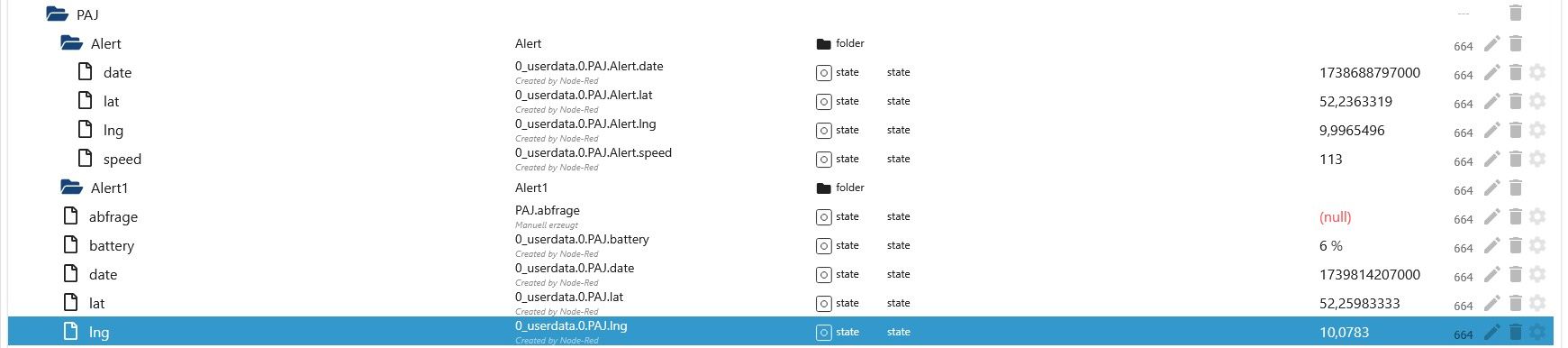Image resolution: width=1568 pixels, height=348 pixels.
Task: Open settings gear for Alert.lat
Action: click(1537, 101)
